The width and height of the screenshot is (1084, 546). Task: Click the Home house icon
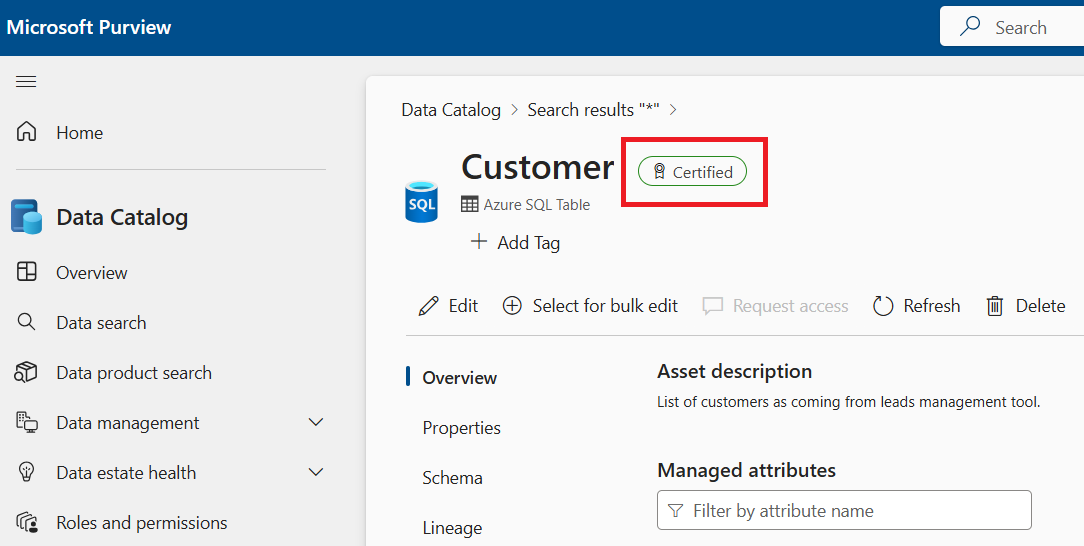[x=26, y=131]
